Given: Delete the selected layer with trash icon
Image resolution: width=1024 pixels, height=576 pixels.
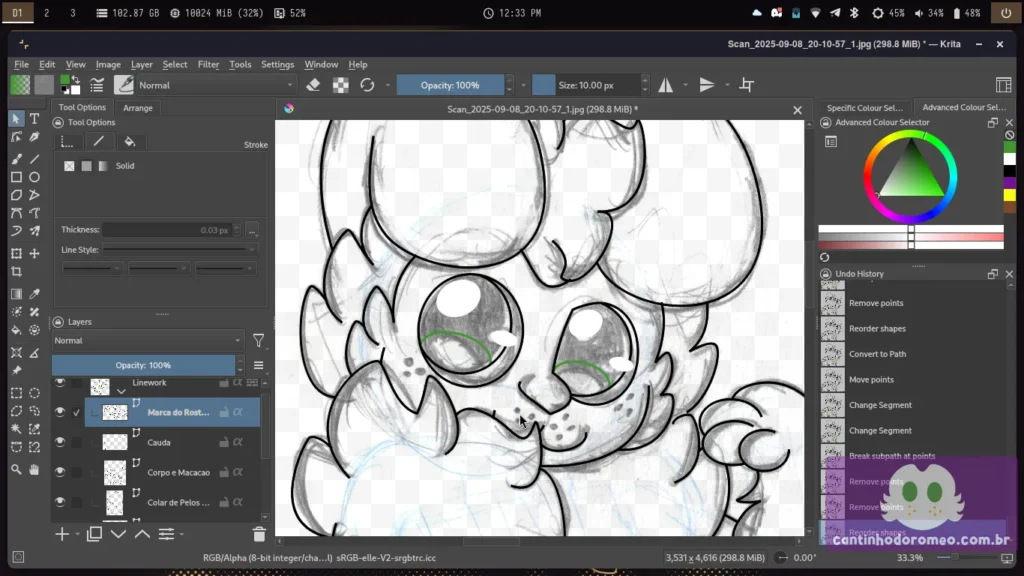Looking at the screenshot, I should pyautogui.click(x=259, y=534).
